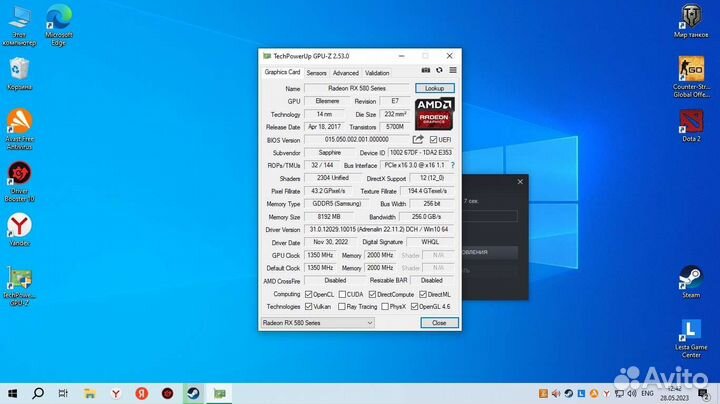Image resolution: width=720 pixels, height=404 pixels.
Task: Select the Lesta Game Center desktop icon
Action: tap(691, 339)
